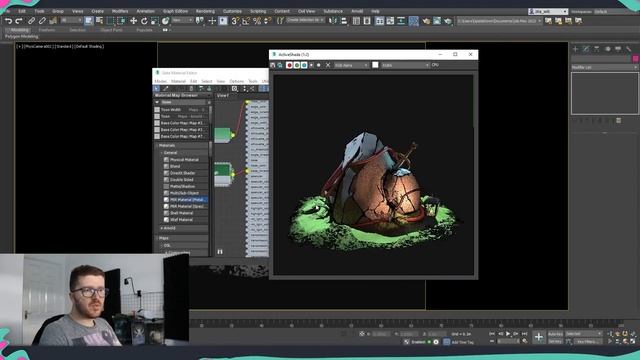Open the Create Selection Set dropdown

[305, 20]
